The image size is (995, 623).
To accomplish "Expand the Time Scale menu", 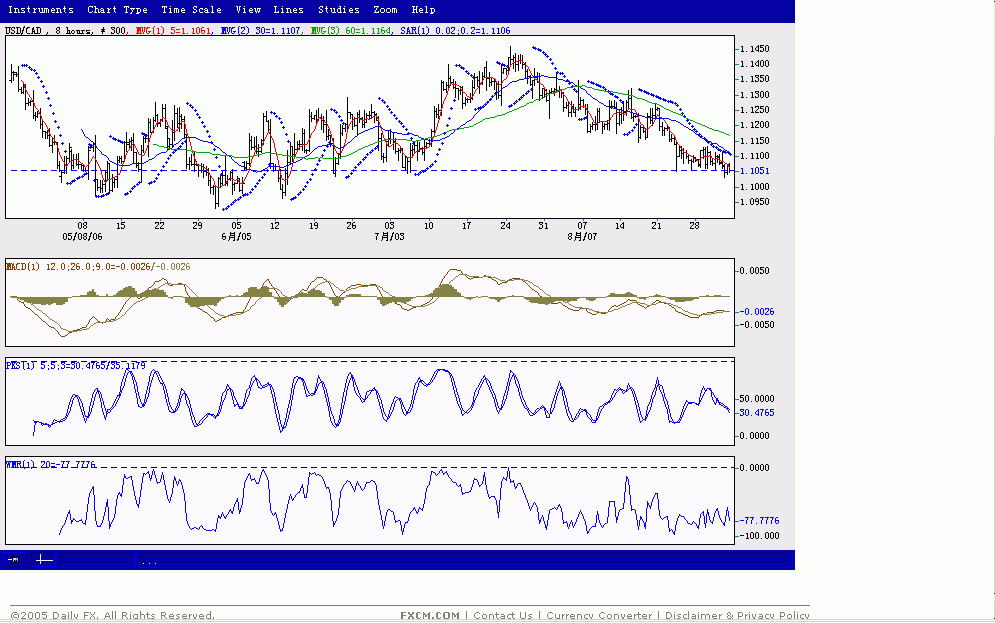I will [191, 10].
